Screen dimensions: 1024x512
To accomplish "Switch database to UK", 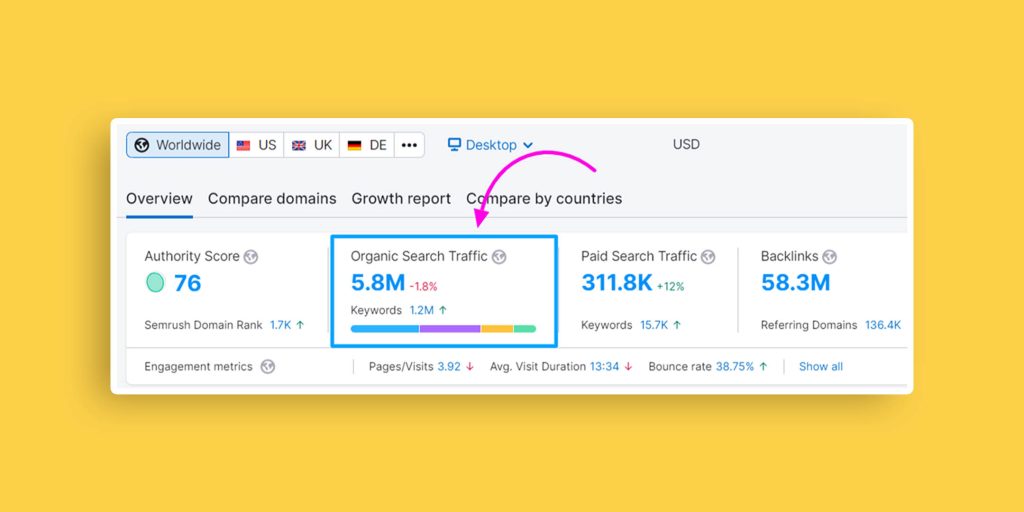I will (312, 145).
